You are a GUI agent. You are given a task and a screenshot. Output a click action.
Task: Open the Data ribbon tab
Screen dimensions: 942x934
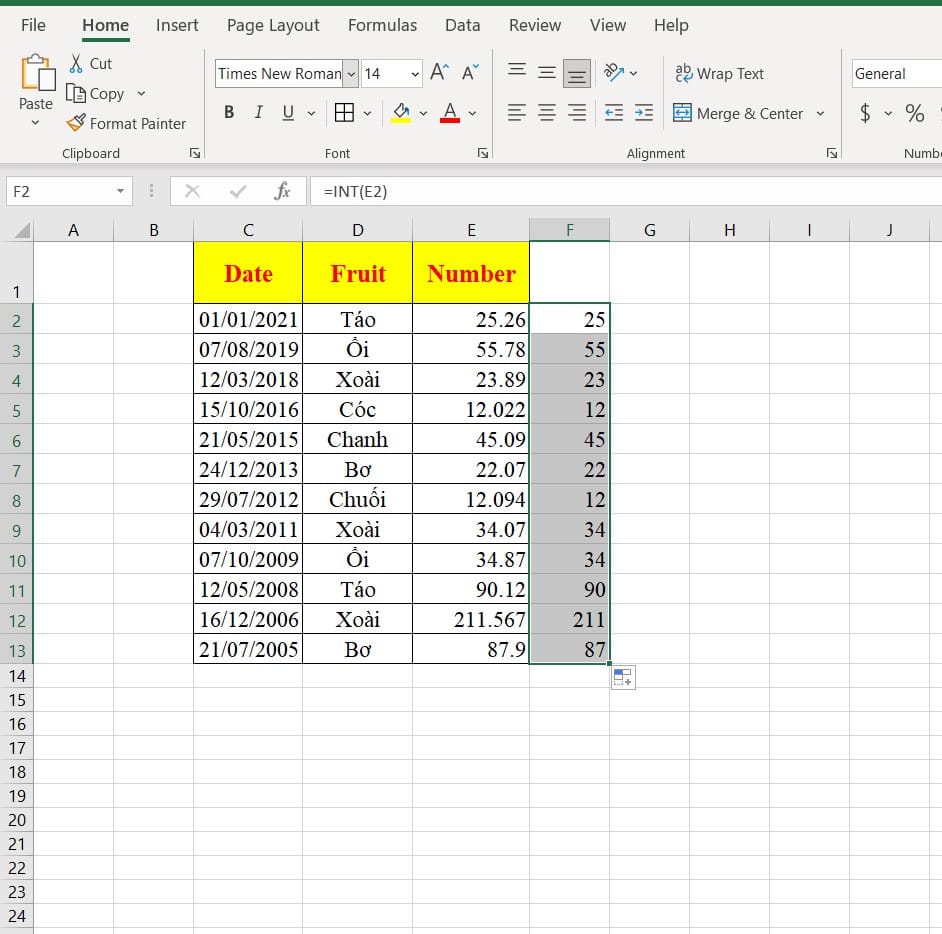[463, 25]
